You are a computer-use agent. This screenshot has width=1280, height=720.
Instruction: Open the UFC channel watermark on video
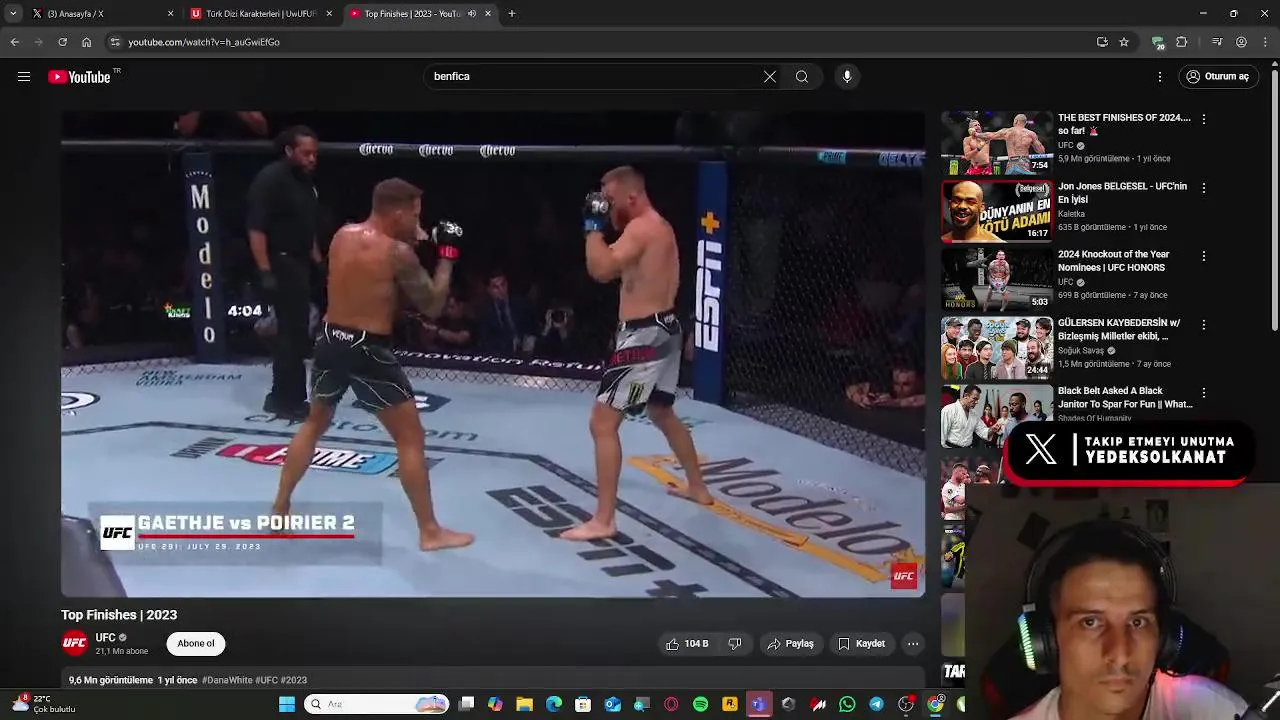pyautogui.click(x=904, y=575)
